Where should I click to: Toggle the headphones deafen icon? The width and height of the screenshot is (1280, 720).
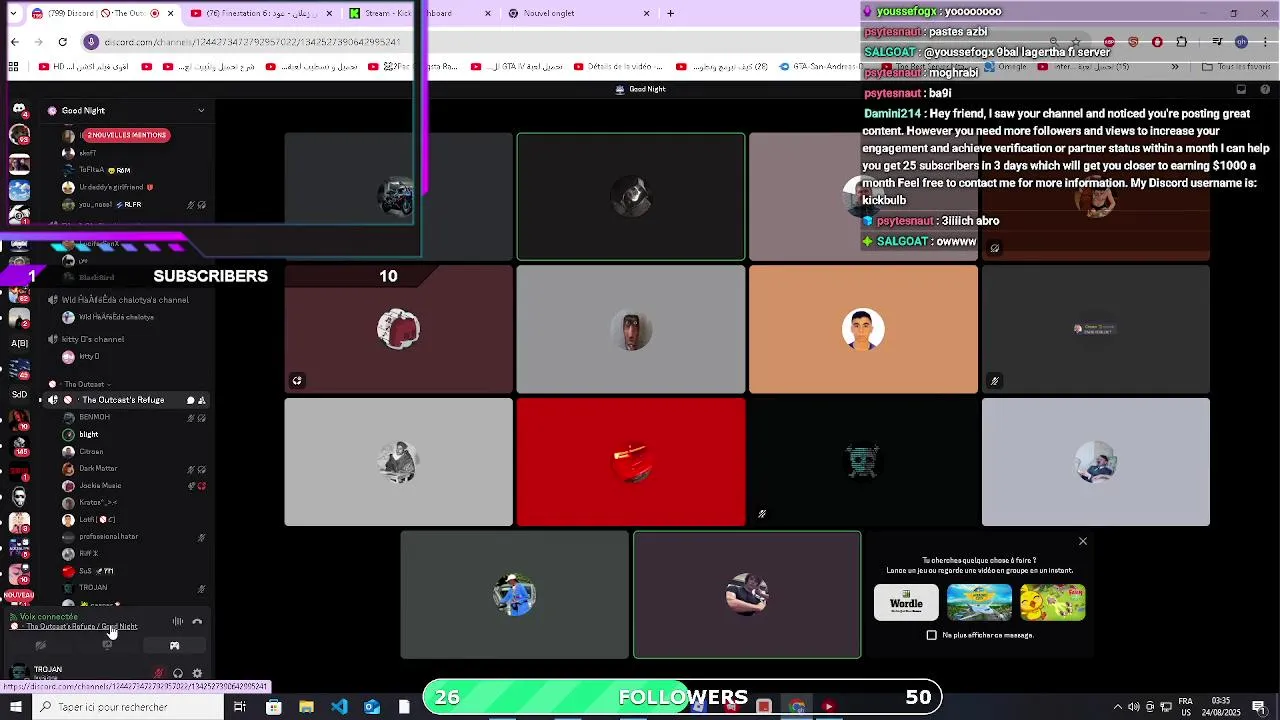coord(178,674)
